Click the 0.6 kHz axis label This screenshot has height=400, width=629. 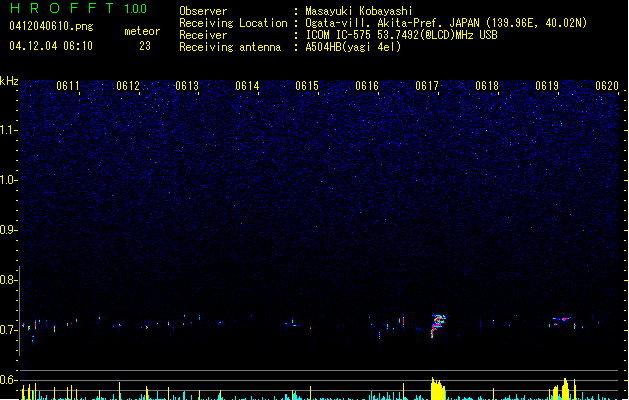tap(8, 380)
